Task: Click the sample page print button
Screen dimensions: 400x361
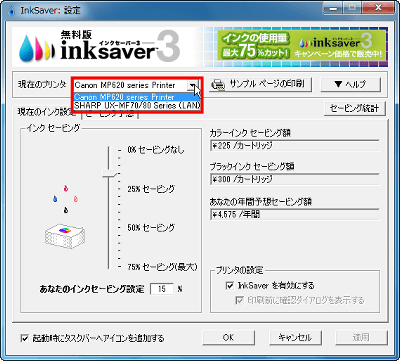Action: [x=260, y=84]
